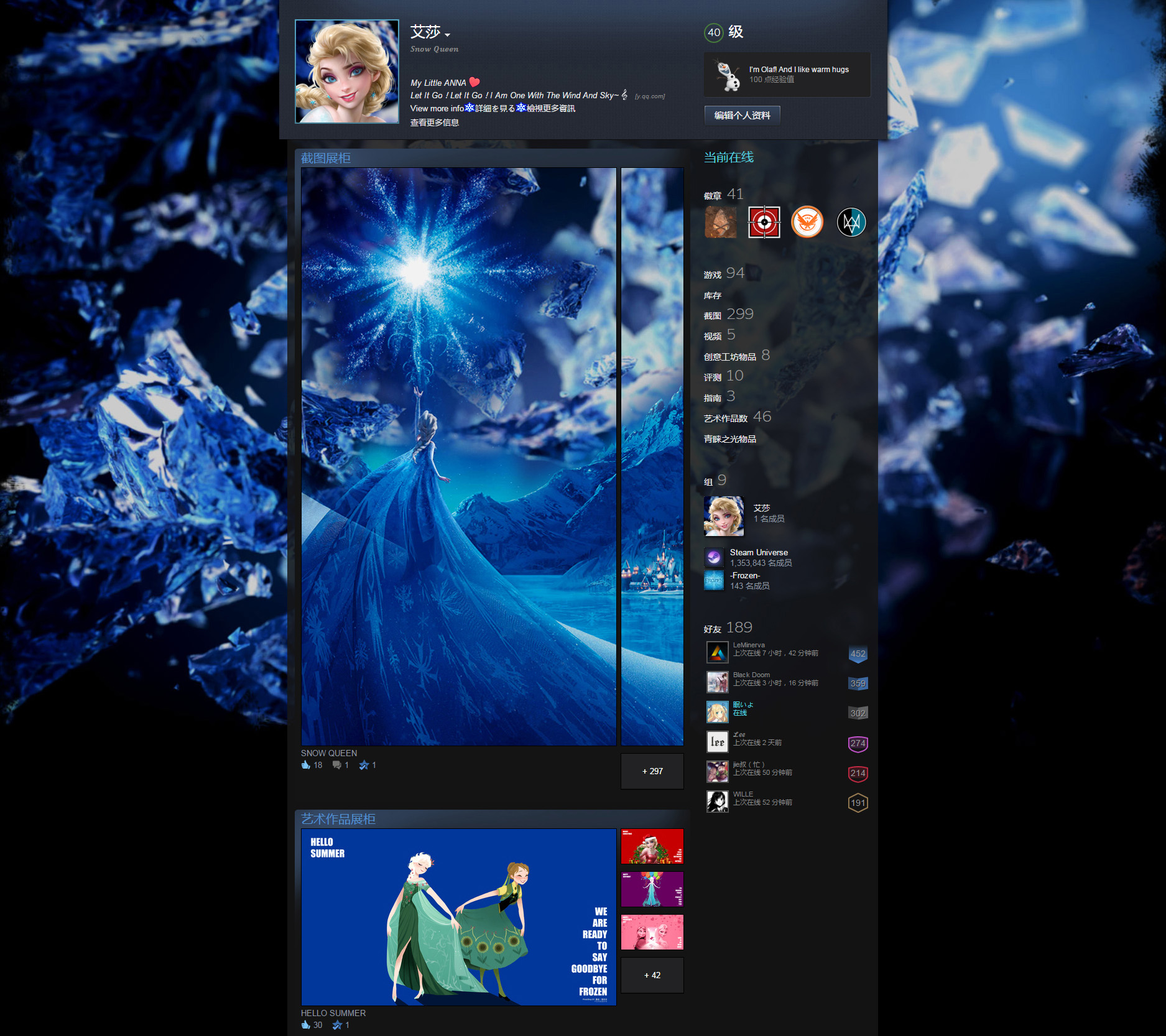Click the comment bubble icon under SNOW QUEEN
Image resolution: width=1166 pixels, height=1036 pixels.
tap(336, 765)
